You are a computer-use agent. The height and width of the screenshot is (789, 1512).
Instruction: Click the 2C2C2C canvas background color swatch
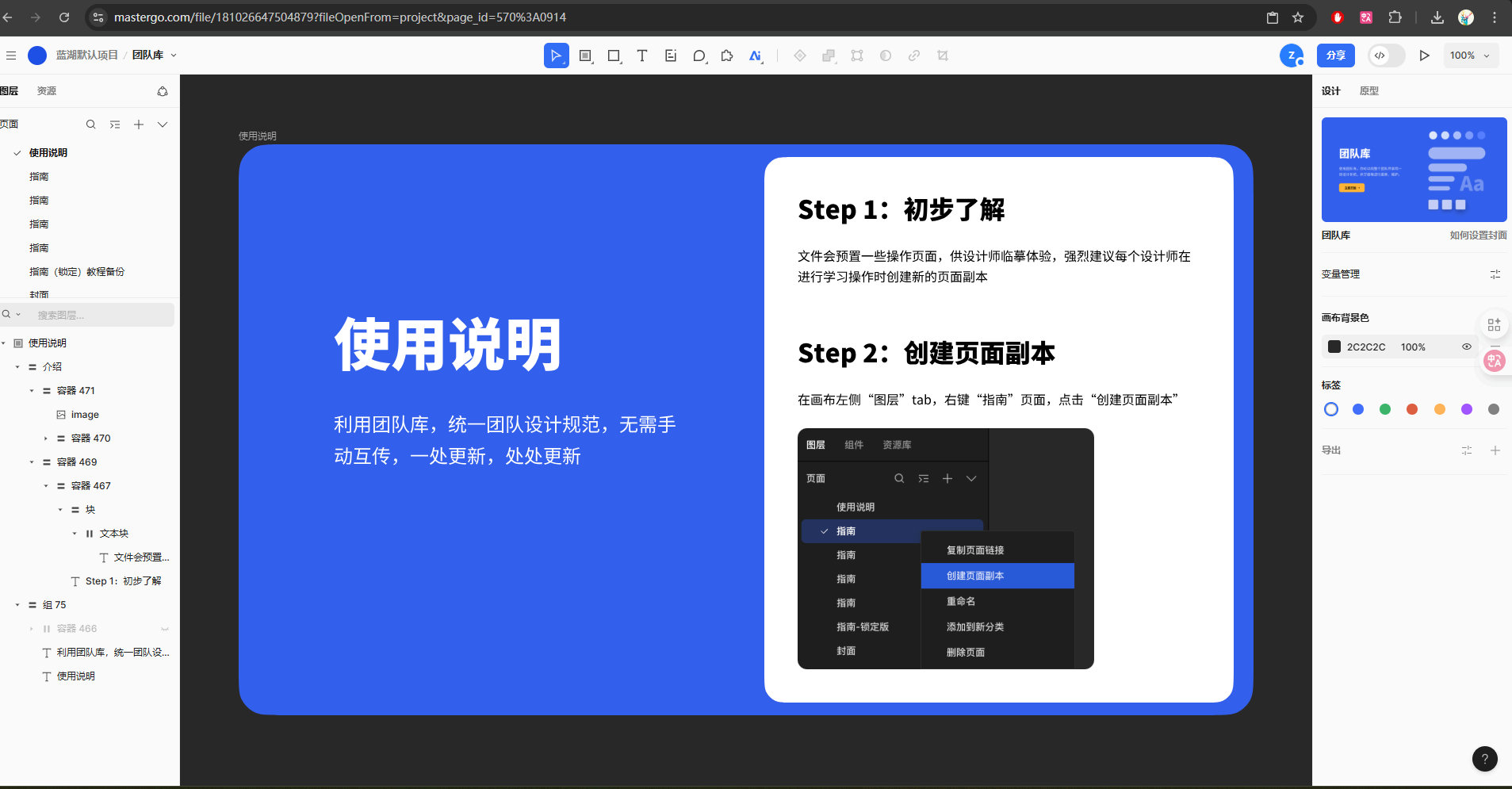click(x=1334, y=347)
